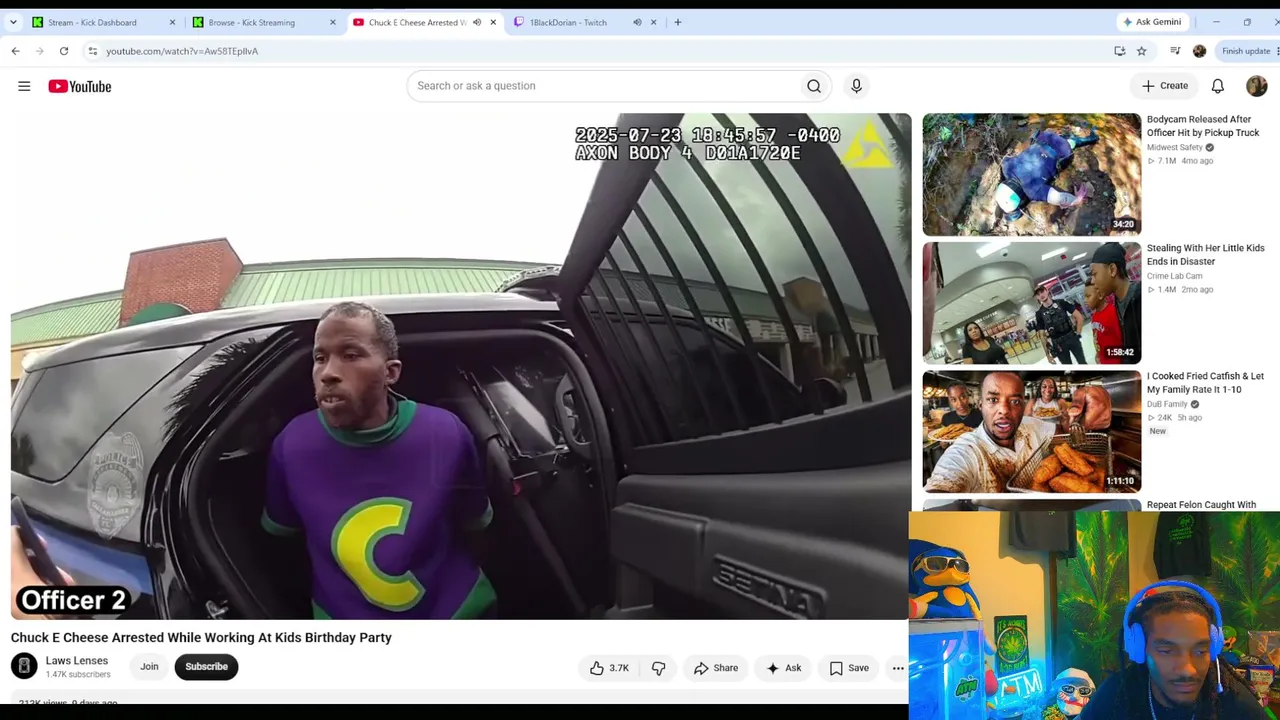
Task: Go to the YouTube home logo
Action: coord(80,86)
